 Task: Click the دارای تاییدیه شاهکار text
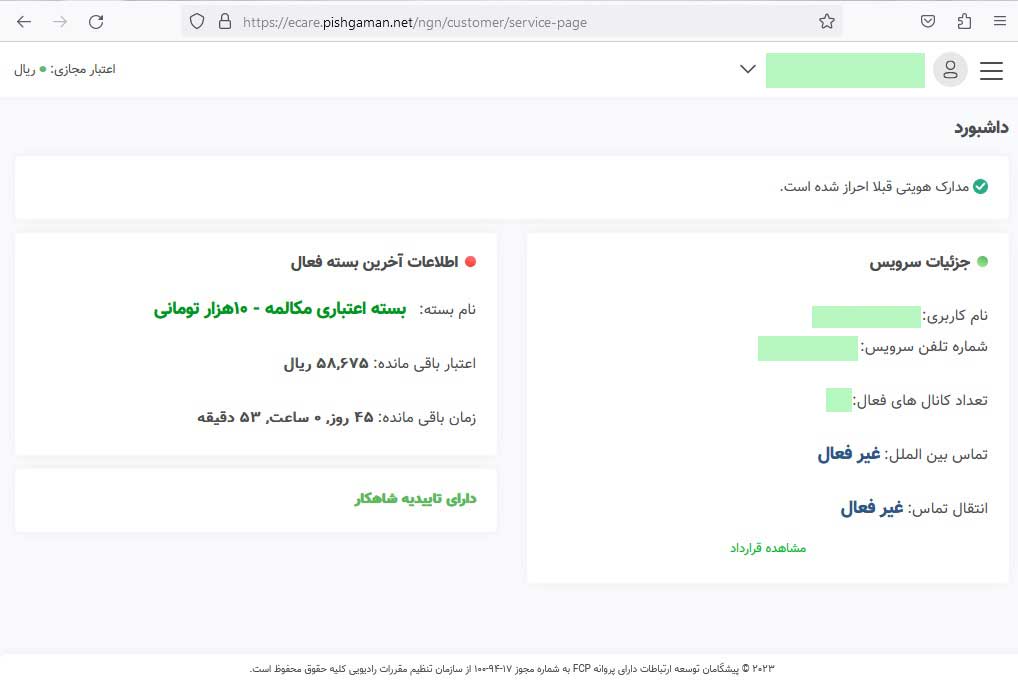pyautogui.click(x=415, y=498)
